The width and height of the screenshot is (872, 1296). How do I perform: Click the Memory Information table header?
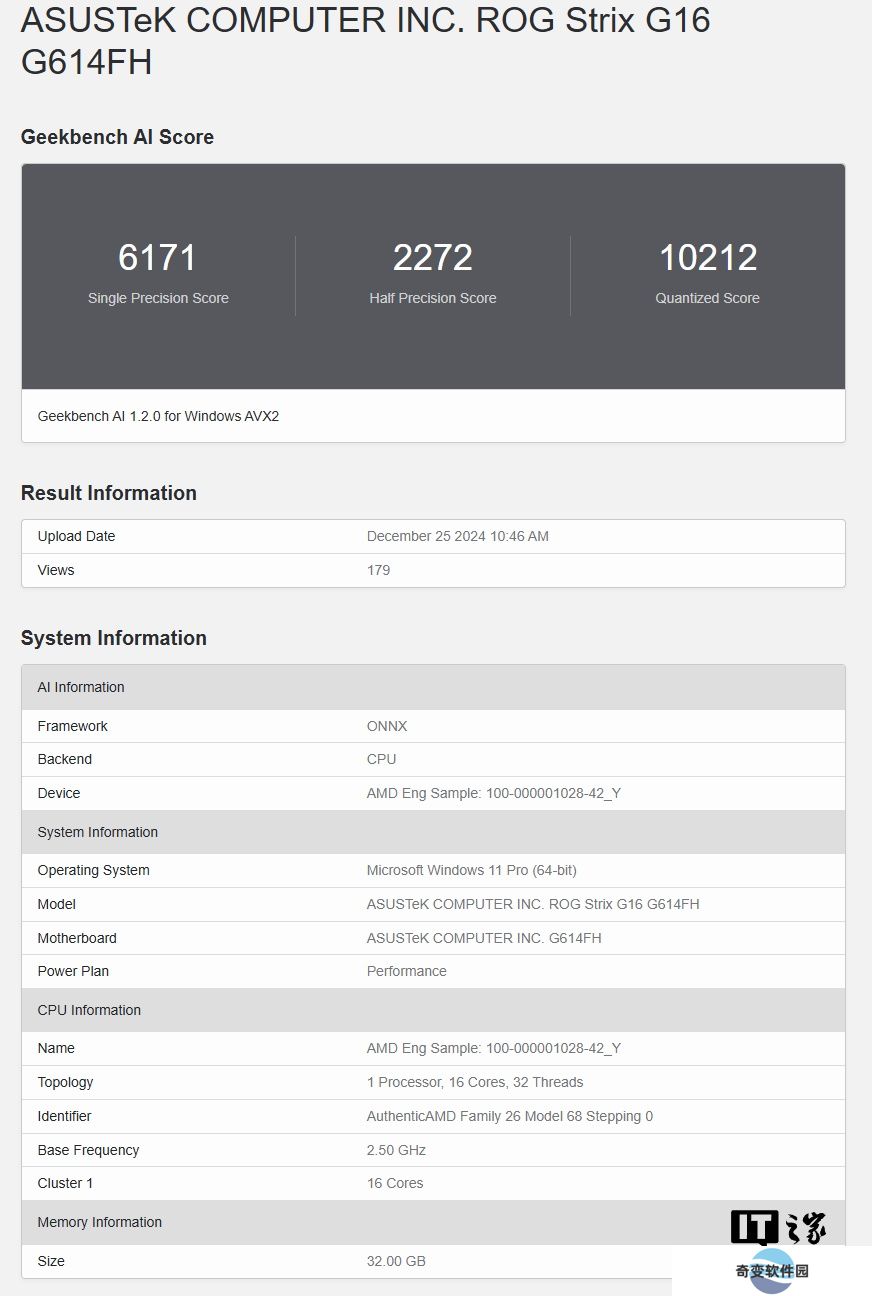coord(433,1222)
